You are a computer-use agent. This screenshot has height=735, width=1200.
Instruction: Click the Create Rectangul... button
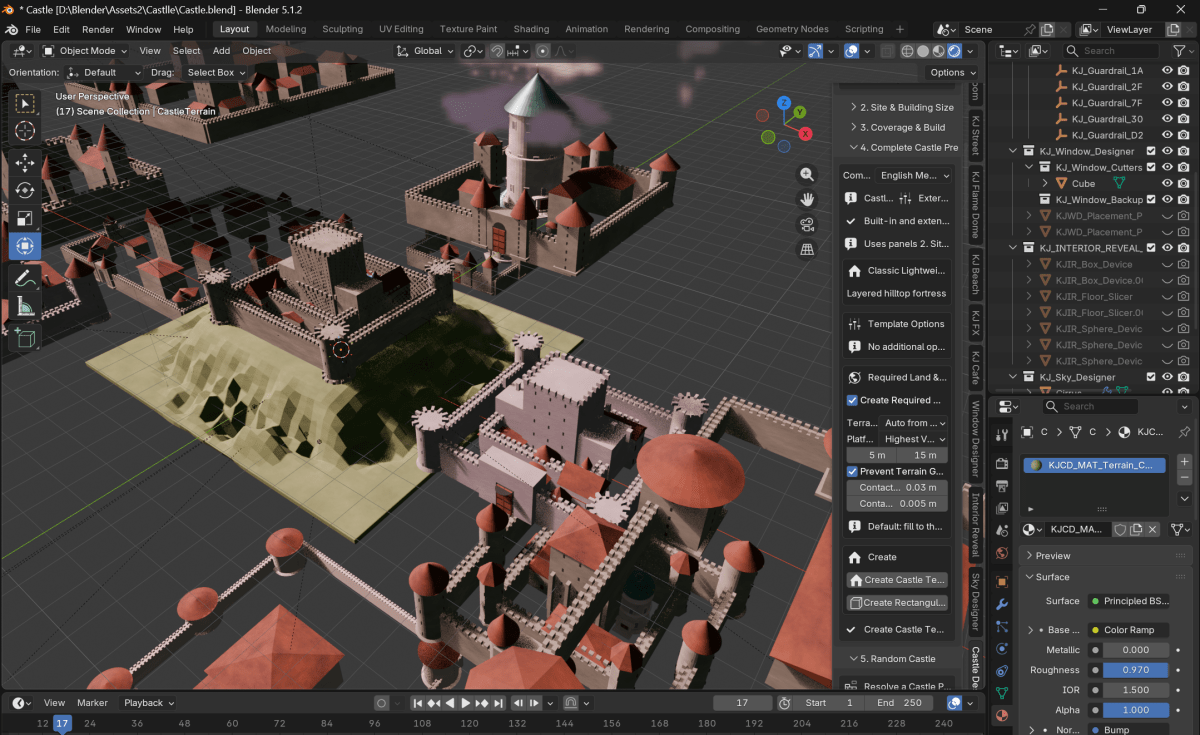tap(897, 603)
